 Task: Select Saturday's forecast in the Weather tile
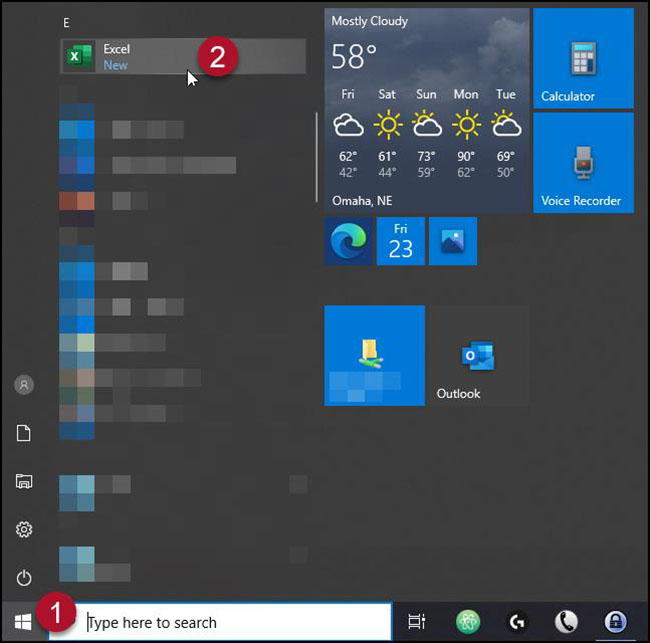coord(387,133)
